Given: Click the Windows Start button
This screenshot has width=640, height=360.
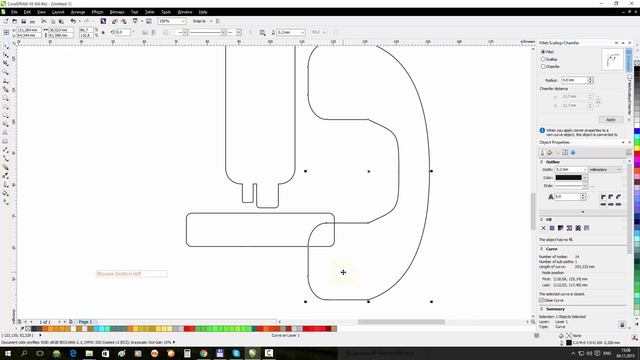Looking at the screenshot, I should point(8,353).
